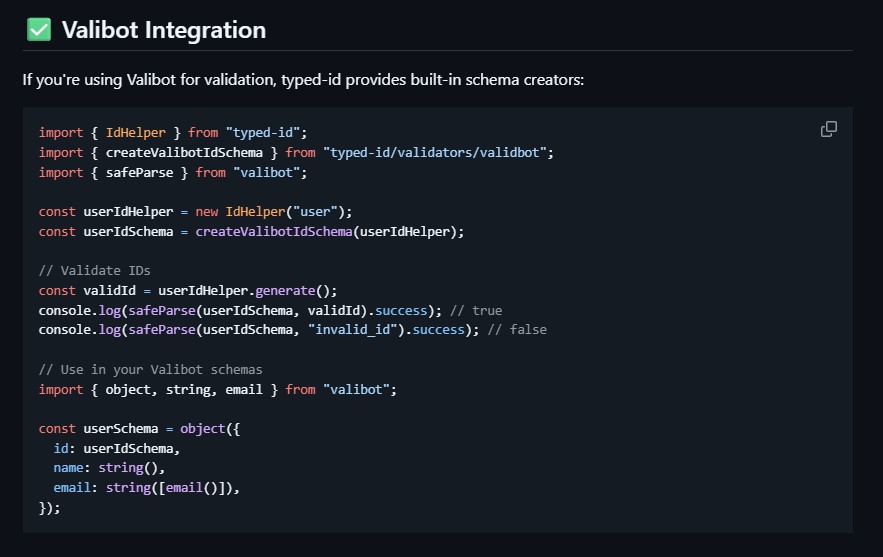Click the "Valibot Integration" heading
Image resolution: width=883 pixels, height=557 pixels.
pos(163,30)
